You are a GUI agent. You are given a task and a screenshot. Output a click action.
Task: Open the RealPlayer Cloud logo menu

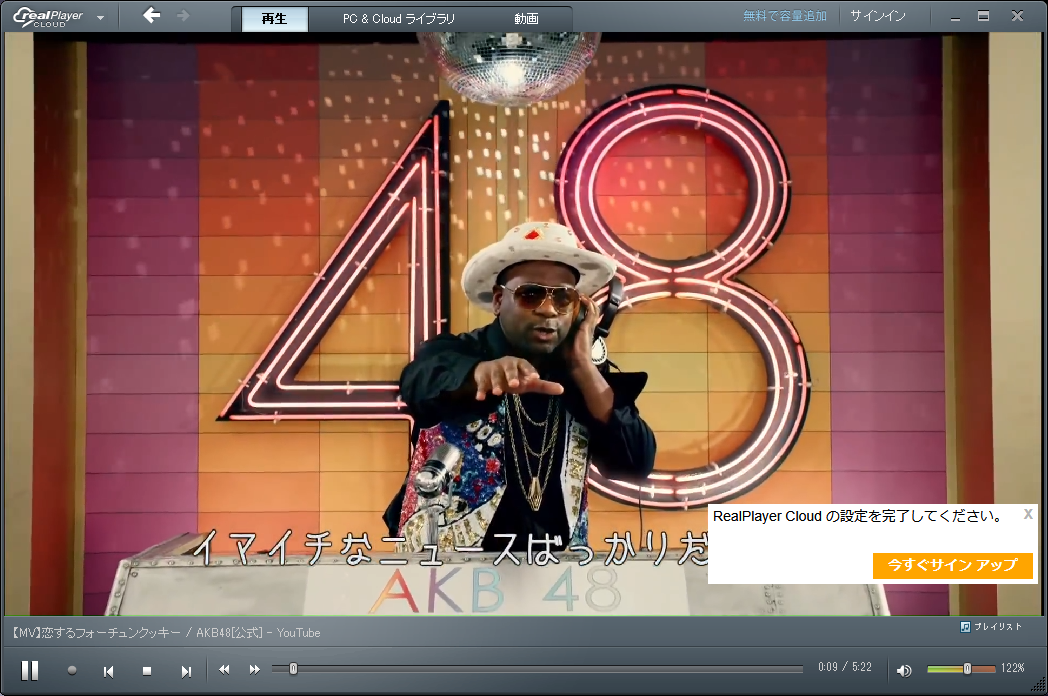click(x=59, y=17)
